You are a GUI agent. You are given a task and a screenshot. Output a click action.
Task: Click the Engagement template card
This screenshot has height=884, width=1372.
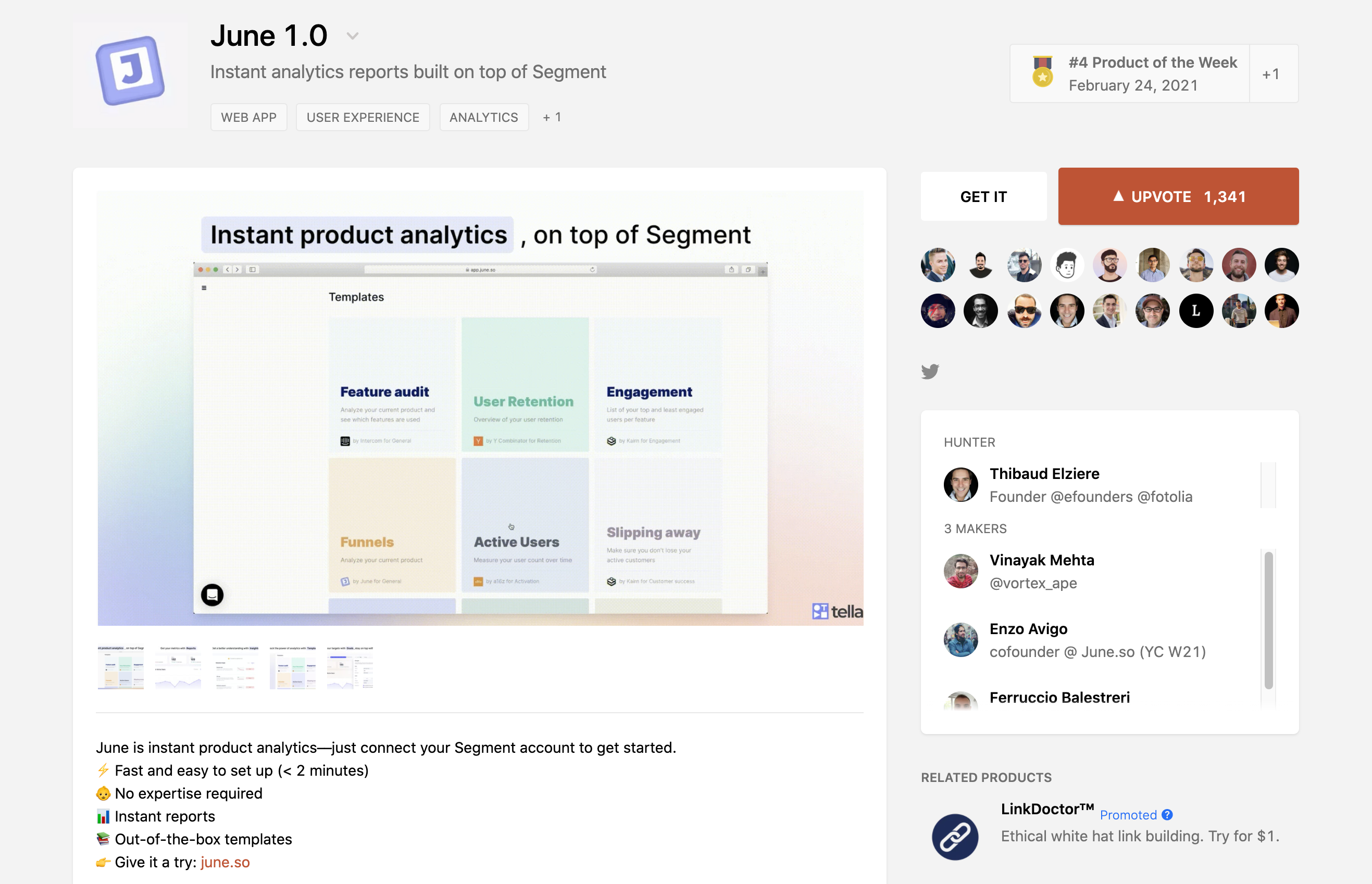(658, 384)
